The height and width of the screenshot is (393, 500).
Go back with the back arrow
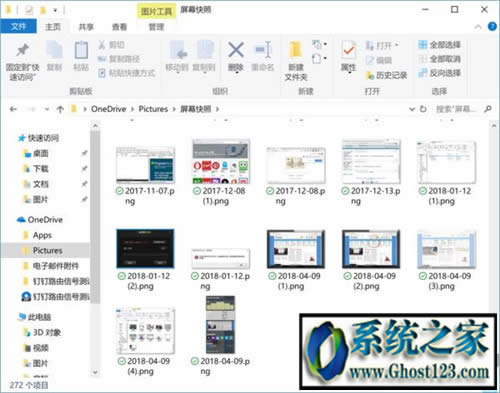[13, 109]
